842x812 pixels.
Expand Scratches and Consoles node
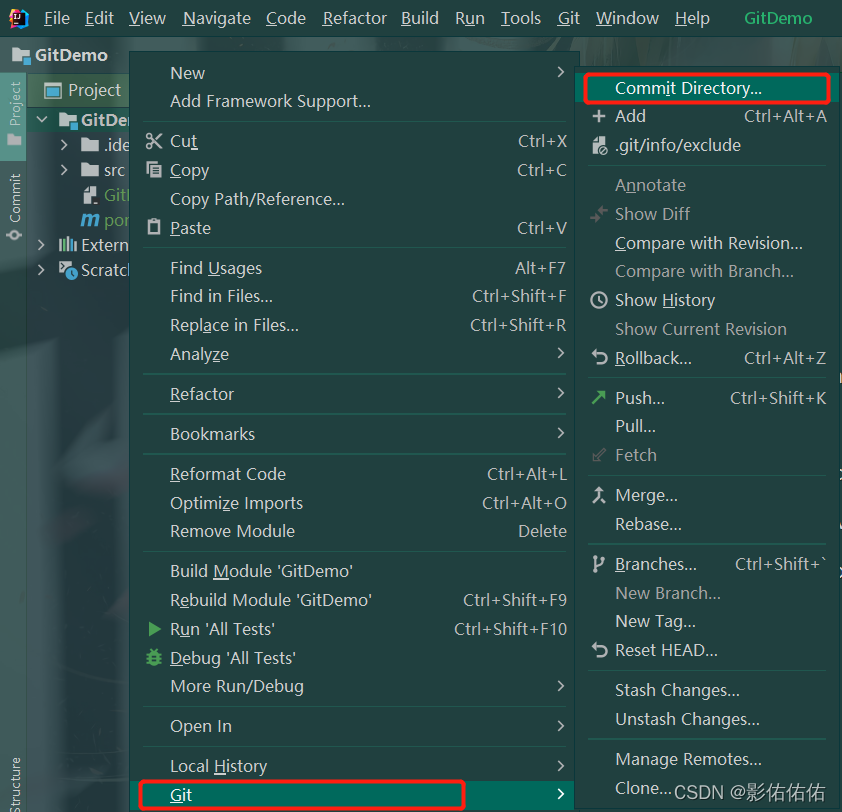point(41,270)
